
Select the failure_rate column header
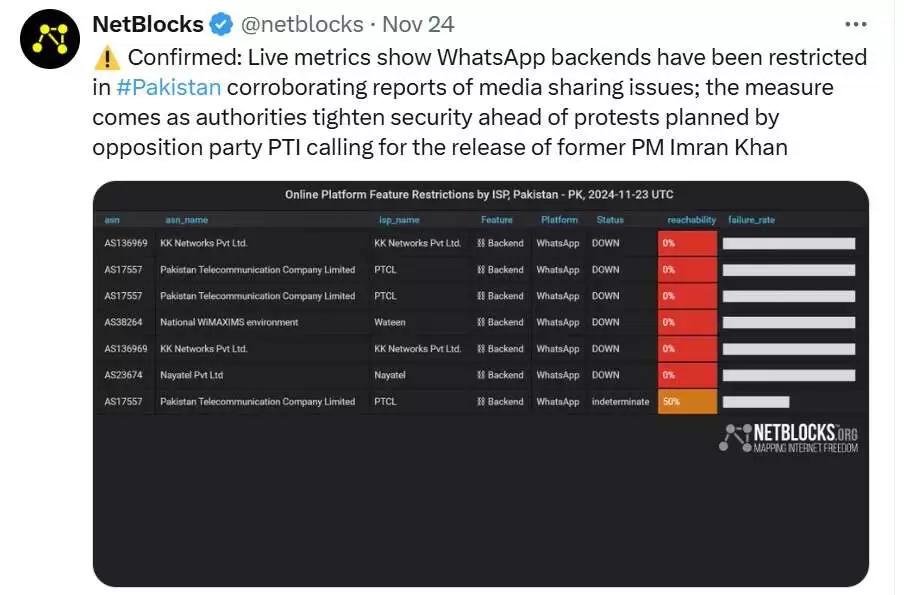751,220
